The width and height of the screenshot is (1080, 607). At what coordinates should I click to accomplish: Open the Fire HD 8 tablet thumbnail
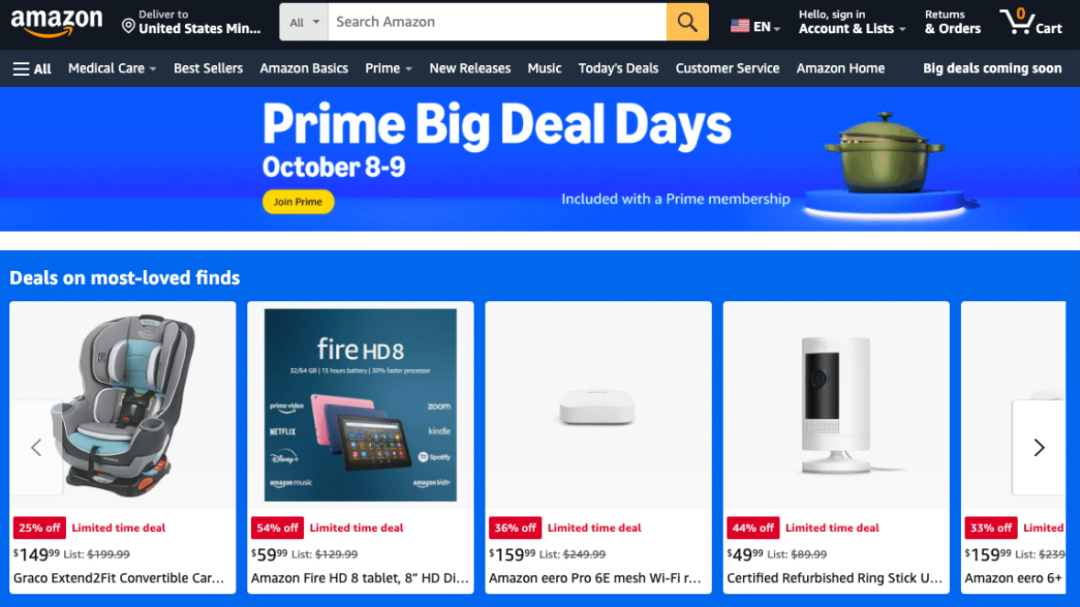point(360,404)
